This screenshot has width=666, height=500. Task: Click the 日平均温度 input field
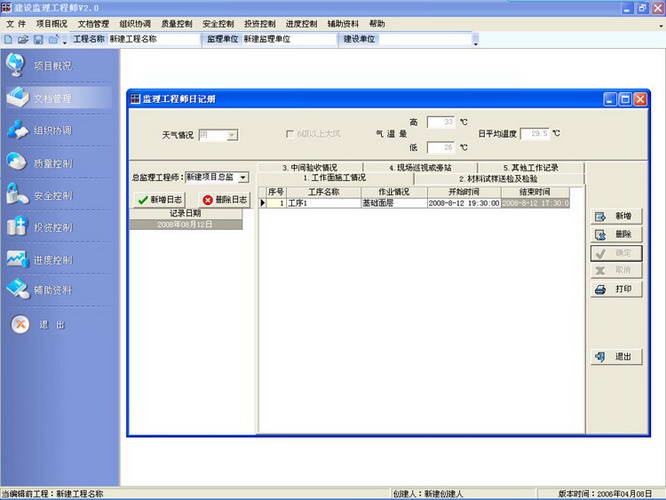(535, 134)
